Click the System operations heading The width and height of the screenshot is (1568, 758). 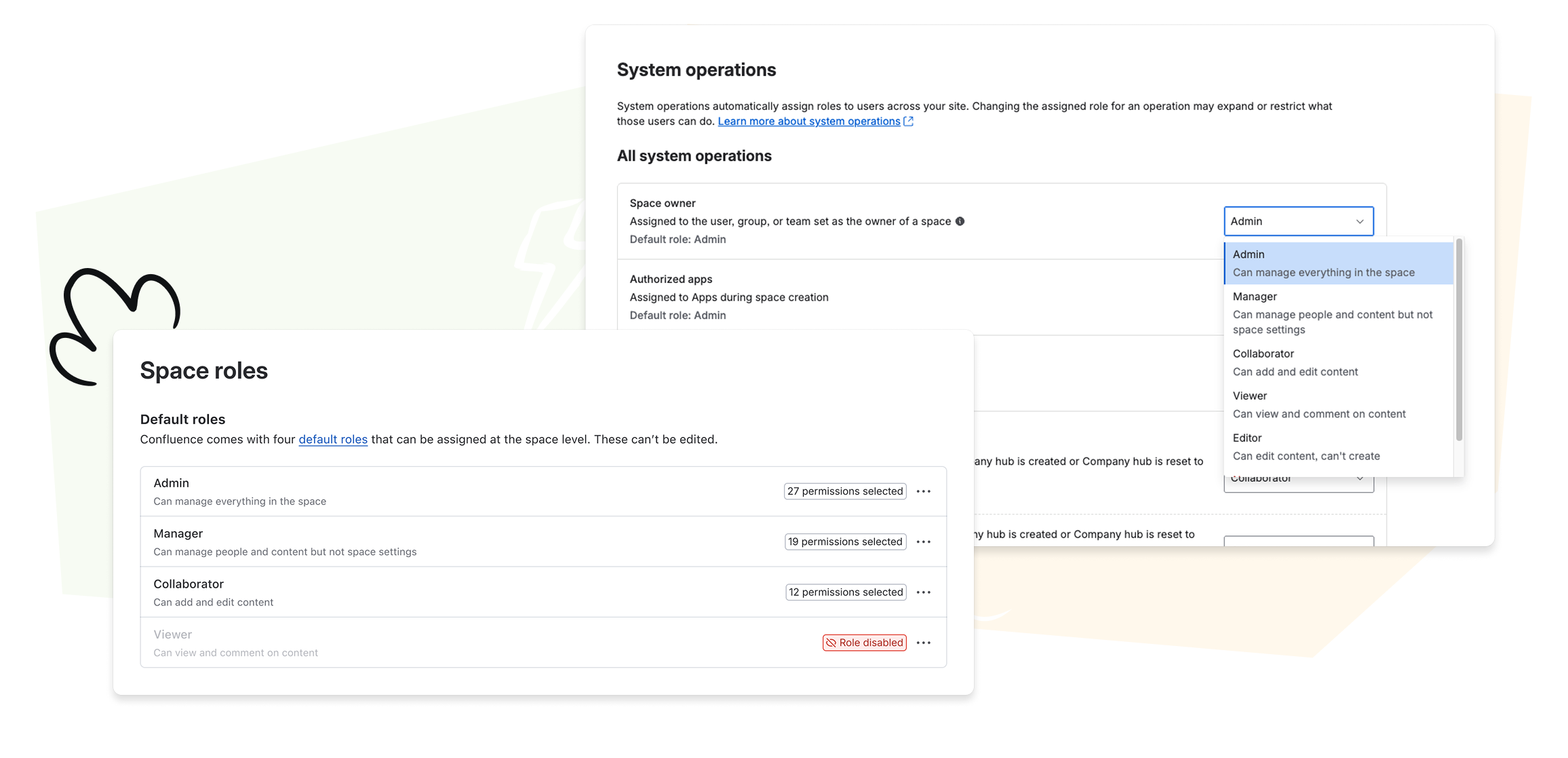[697, 70]
